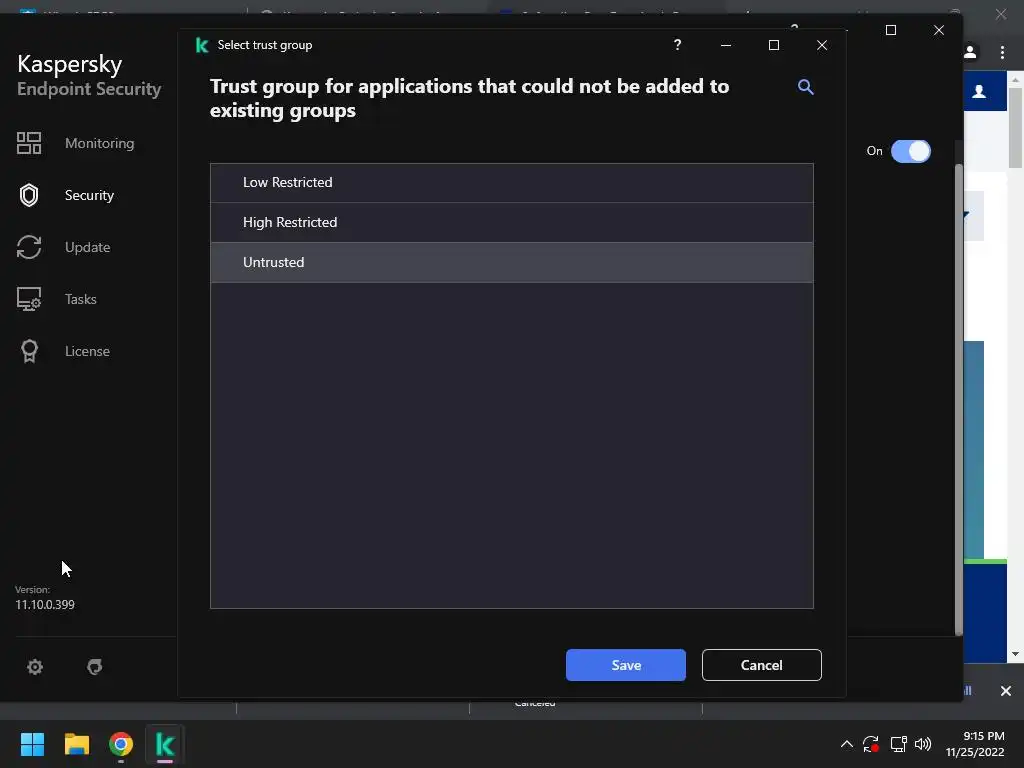Click the sync status tray icon
Image resolution: width=1024 pixels, height=768 pixels.
pos(871,744)
